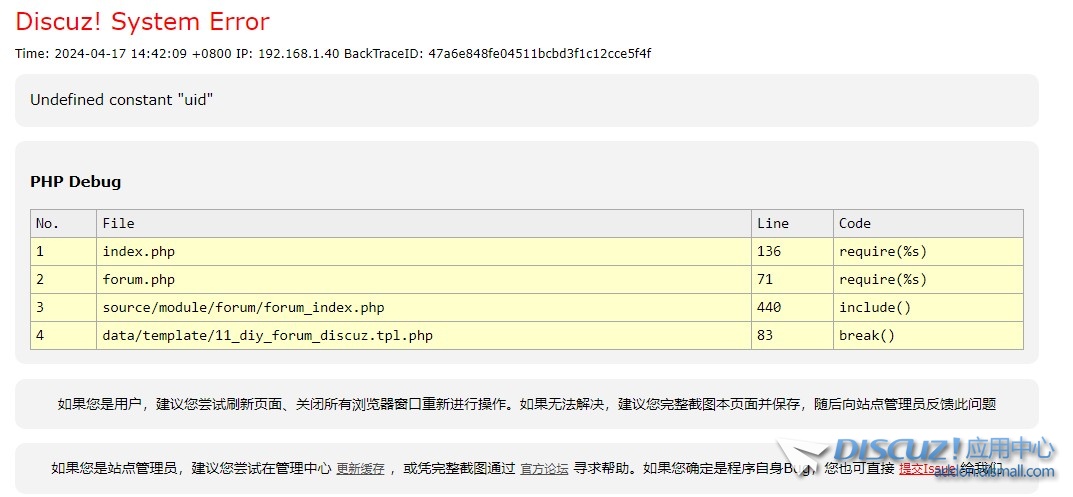Select the BackTraceID hash value
Viewport: 1073px width, 497px height.
[540, 53]
